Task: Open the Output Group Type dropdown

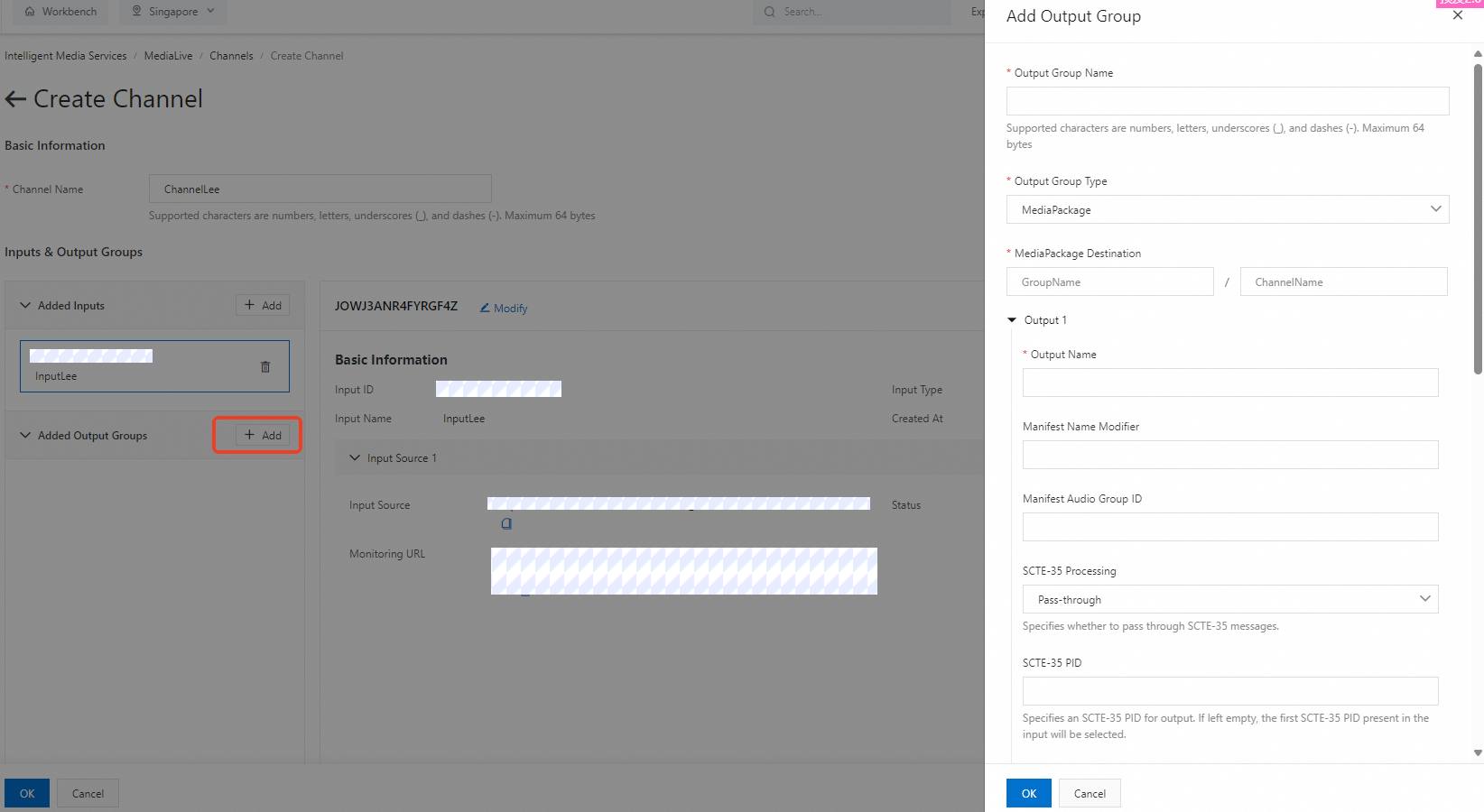Action: [1227, 209]
